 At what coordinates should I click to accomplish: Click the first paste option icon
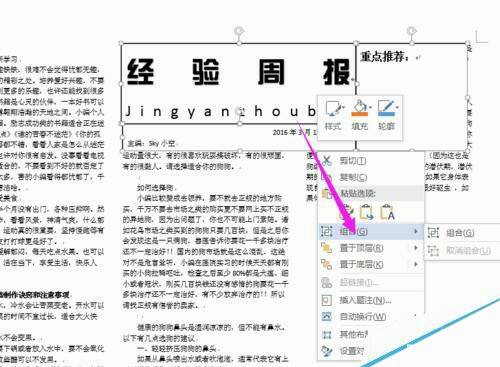click(x=347, y=212)
